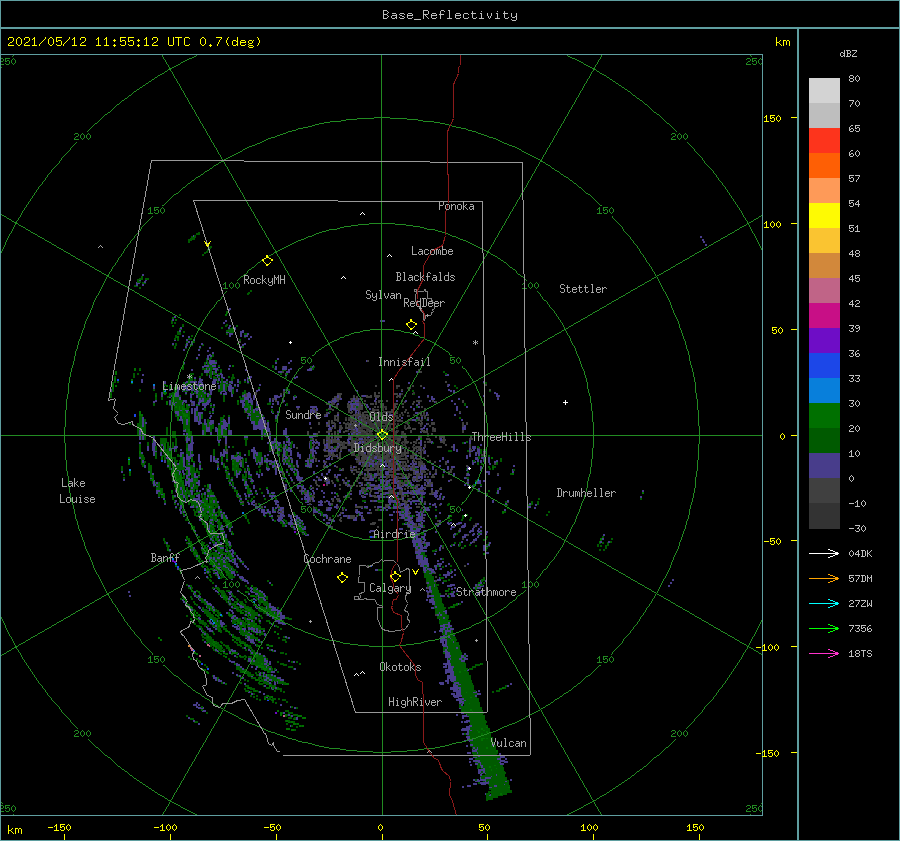Click the Ponoka label
This screenshot has height=841, width=900.
point(456,206)
